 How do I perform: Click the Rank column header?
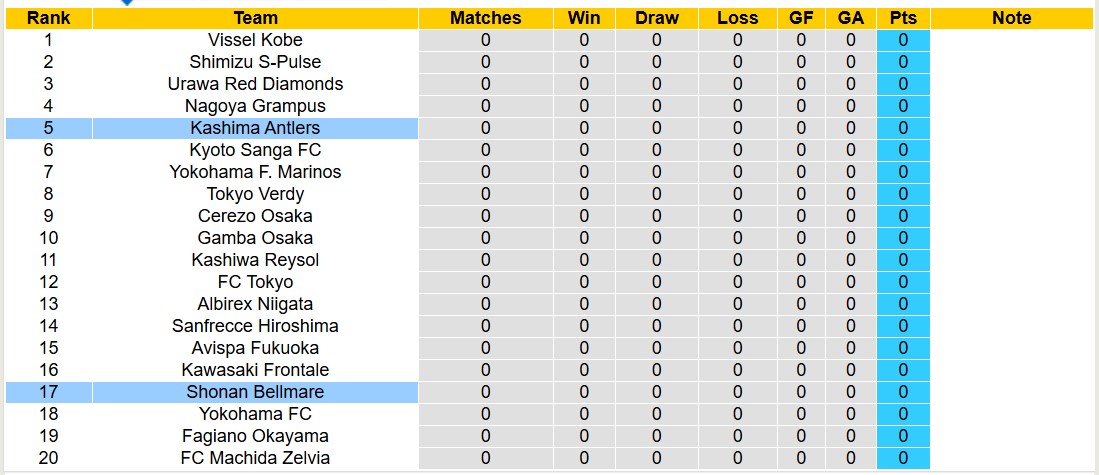click(x=48, y=18)
